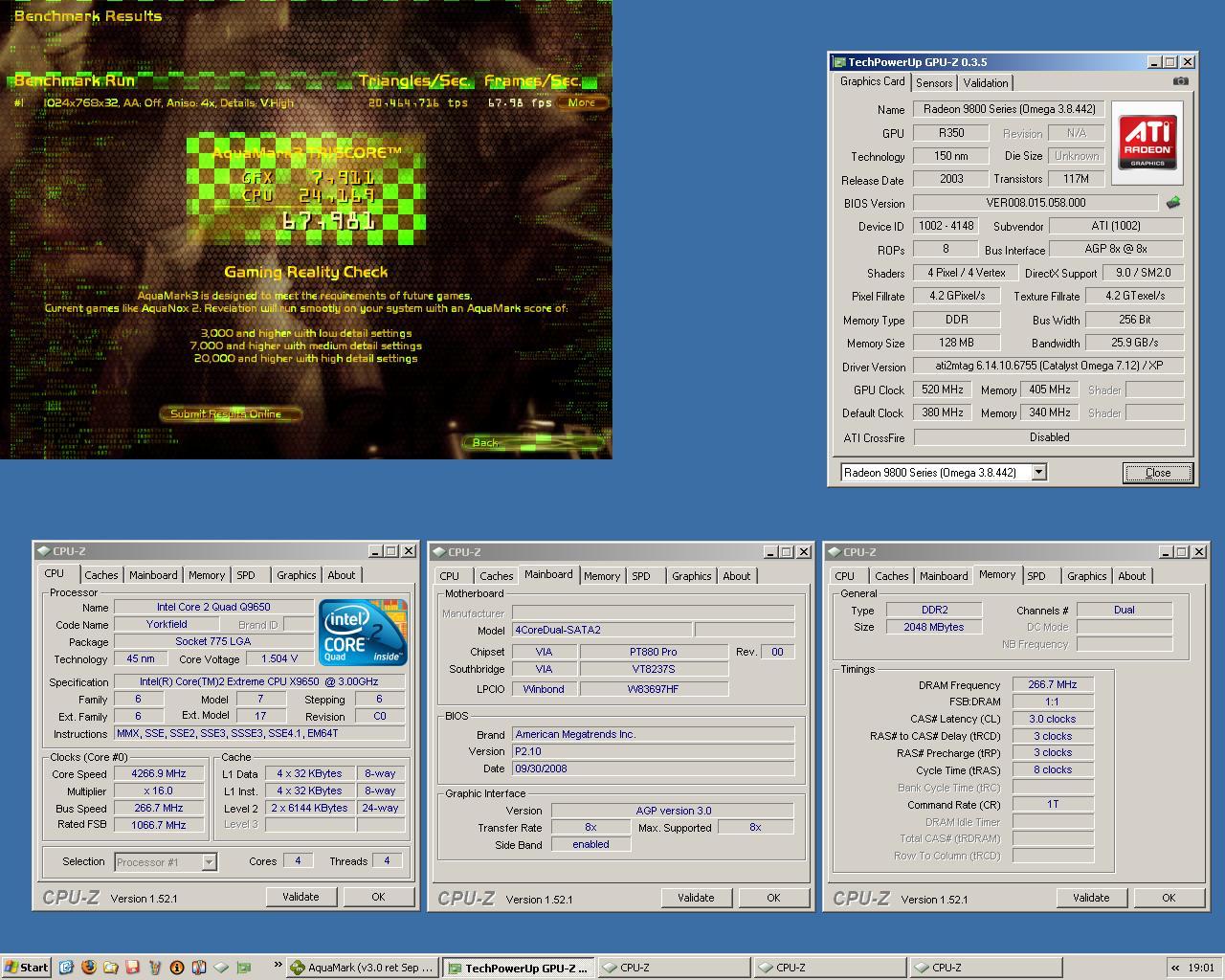Click the system clock showing 19:01
This screenshot has height=980, width=1225.
point(1201,968)
